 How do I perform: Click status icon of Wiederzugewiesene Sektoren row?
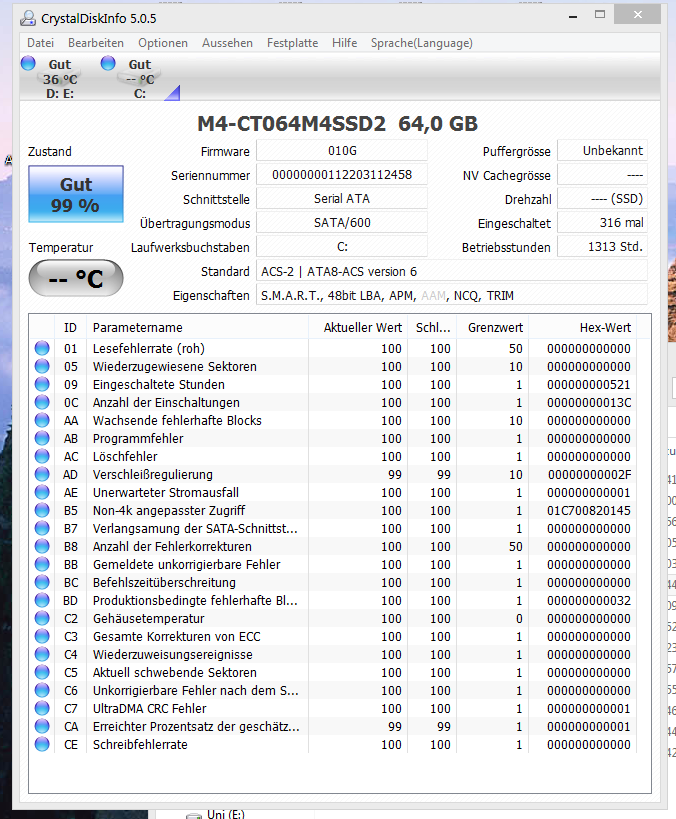42,366
